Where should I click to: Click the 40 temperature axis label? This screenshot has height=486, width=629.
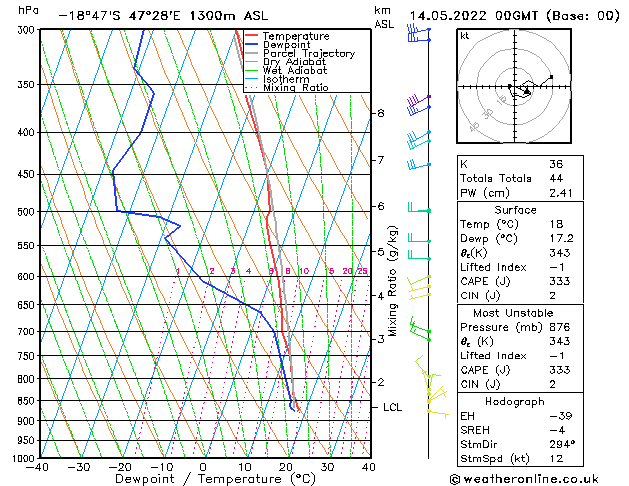pos(369,467)
